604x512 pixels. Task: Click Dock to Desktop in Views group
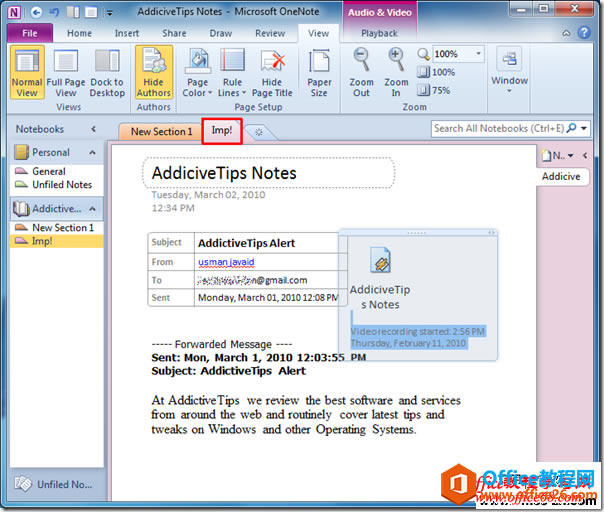[107, 72]
